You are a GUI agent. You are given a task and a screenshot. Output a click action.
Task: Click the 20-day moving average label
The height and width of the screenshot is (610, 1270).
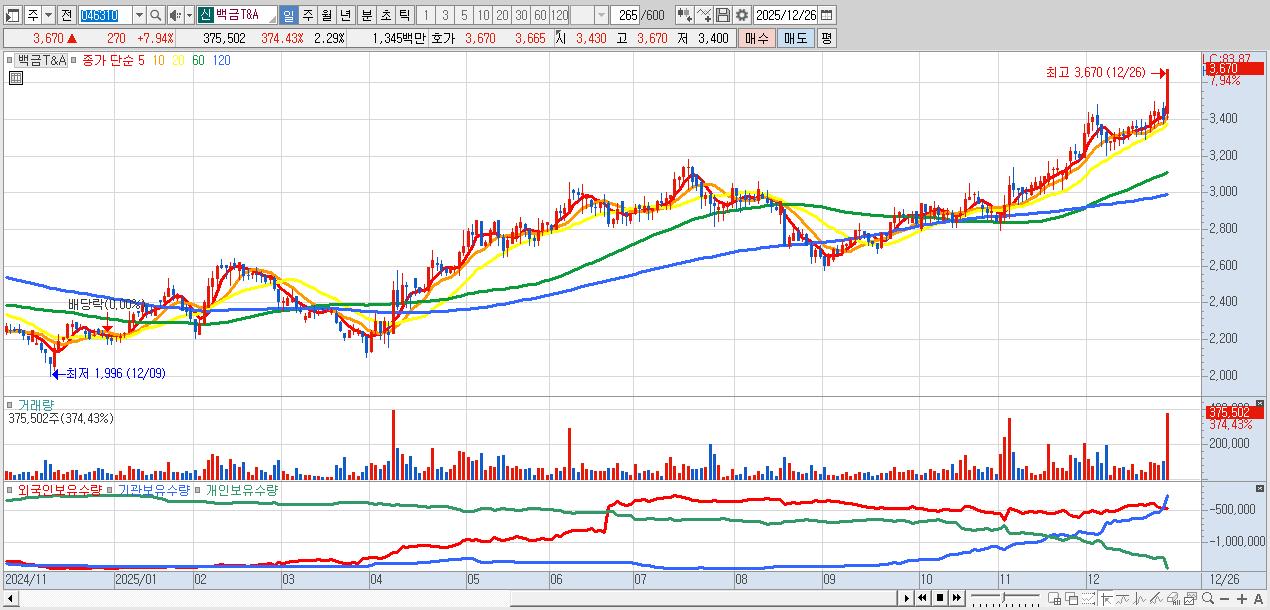point(178,60)
